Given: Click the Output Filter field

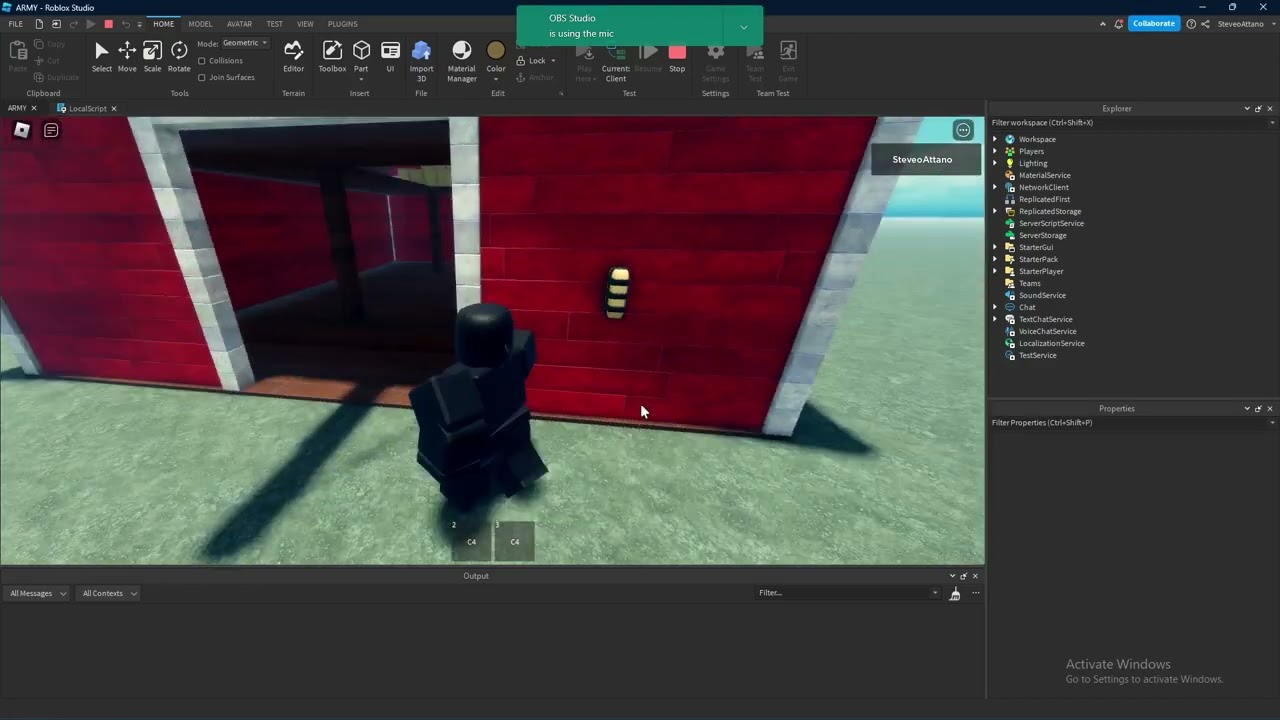Looking at the screenshot, I should [848, 593].
